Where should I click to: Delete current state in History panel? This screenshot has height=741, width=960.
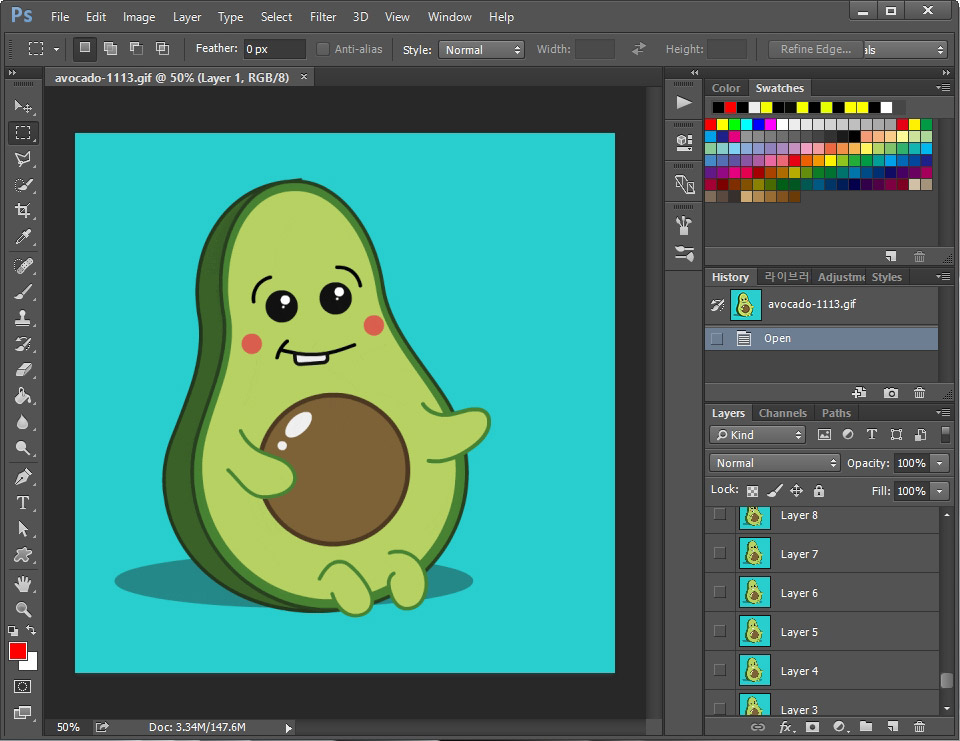(920, 393)
